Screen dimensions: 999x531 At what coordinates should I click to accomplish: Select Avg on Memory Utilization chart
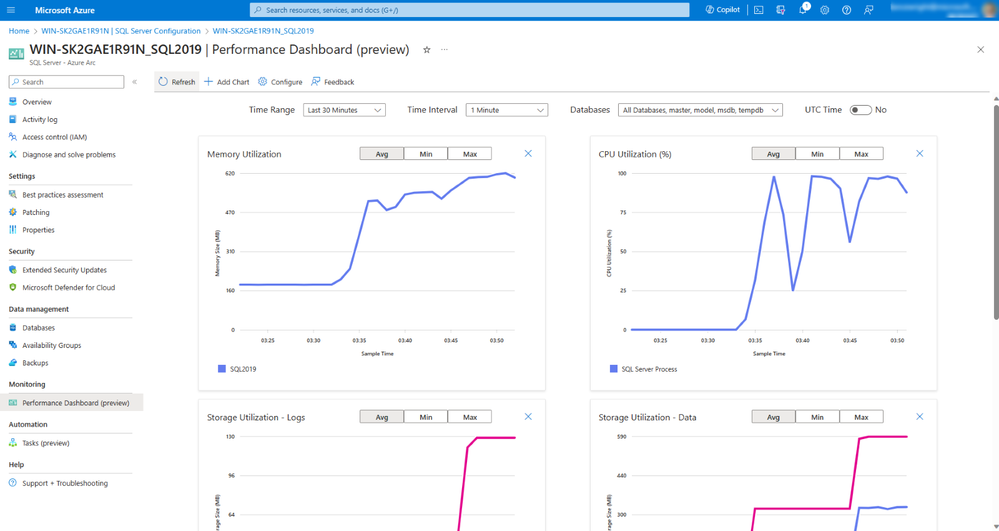[x=382, y=154]
